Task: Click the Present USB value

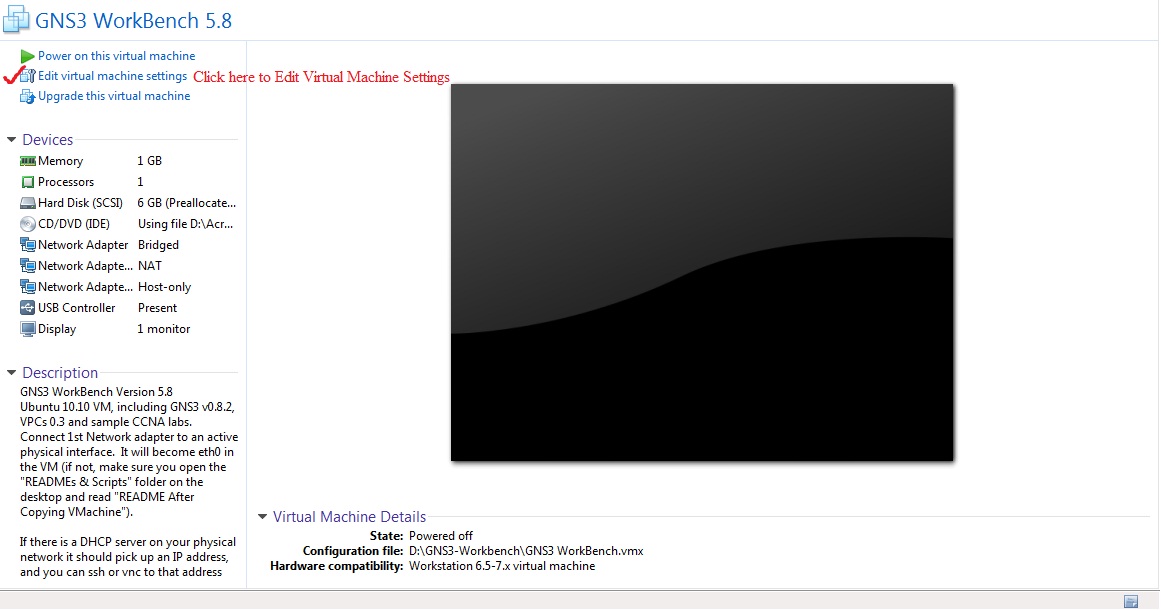Action: pos(157,308)
